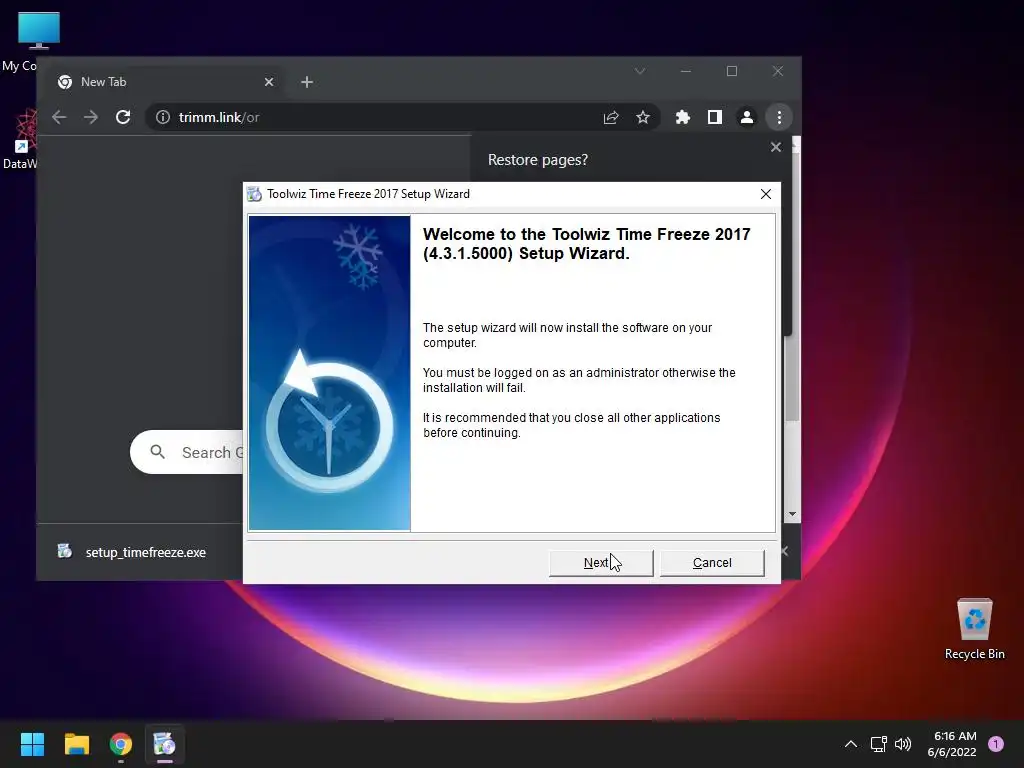Open the Chrome profile avatar
This screenshot has height=768, width=1024.
click(x=746, y=117)
